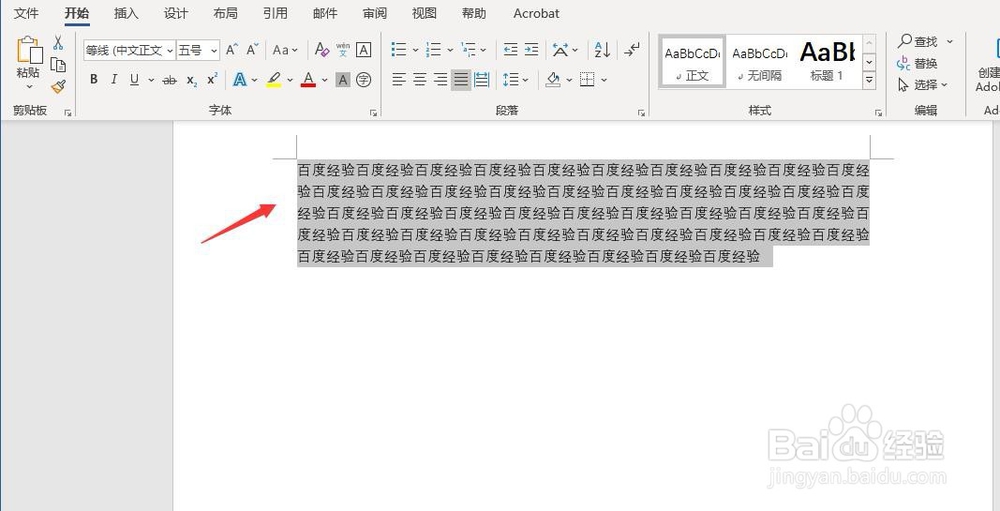This screenshot has height=511, width=1000.
Task: Open clipboard pane launcher
Action: tap(68, 113)
